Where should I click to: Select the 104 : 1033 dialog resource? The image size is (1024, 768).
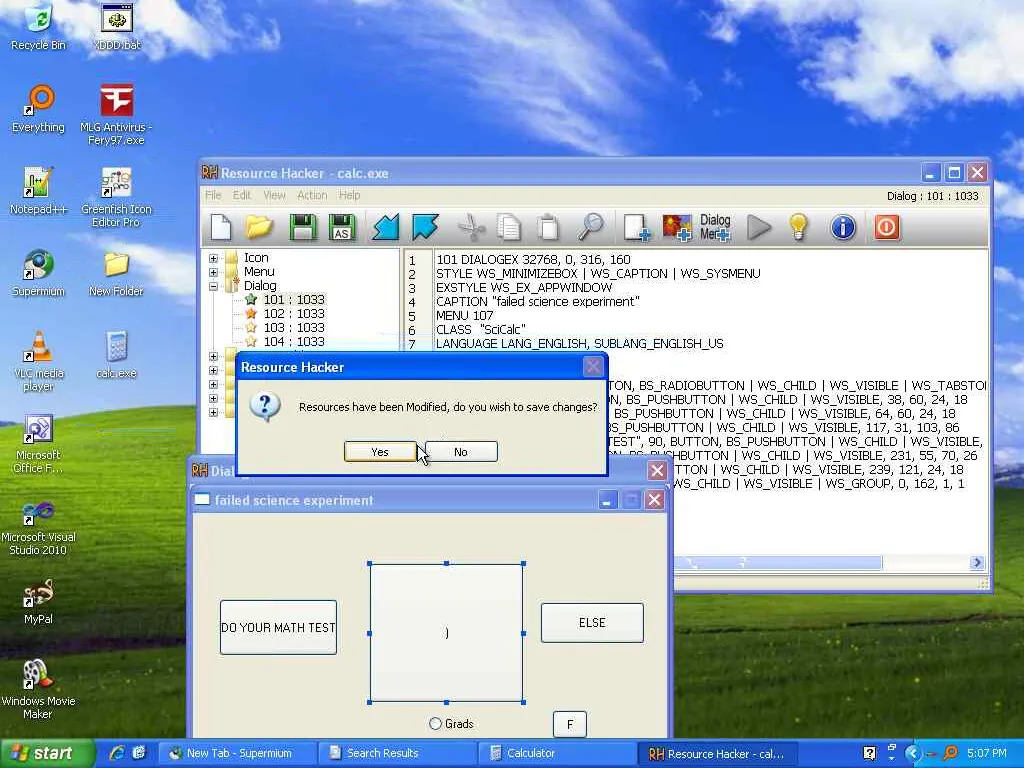(x=294, y=341)
